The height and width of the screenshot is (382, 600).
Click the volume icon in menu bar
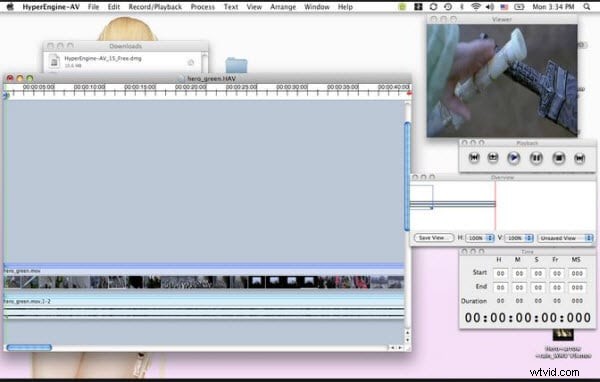coord(490,7)
